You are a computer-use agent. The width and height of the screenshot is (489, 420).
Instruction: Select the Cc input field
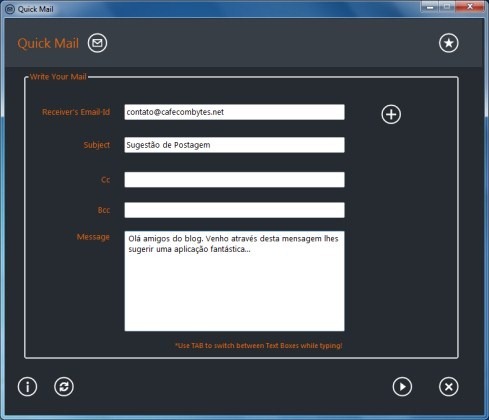[234, 180]
